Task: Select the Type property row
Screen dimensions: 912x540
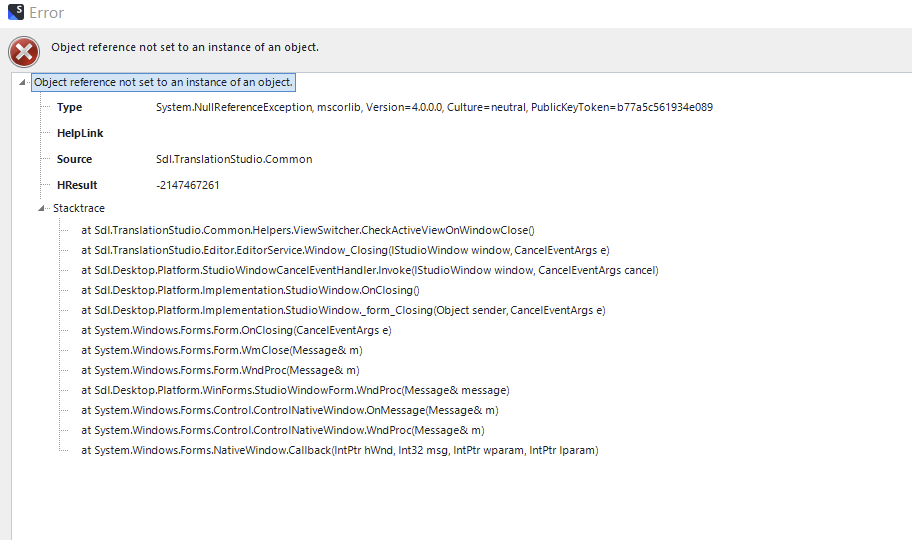Action: (x=384, y=107)
